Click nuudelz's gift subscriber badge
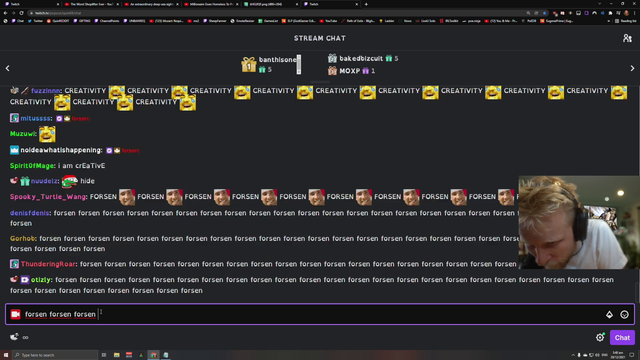 click(x=25, y=181)
